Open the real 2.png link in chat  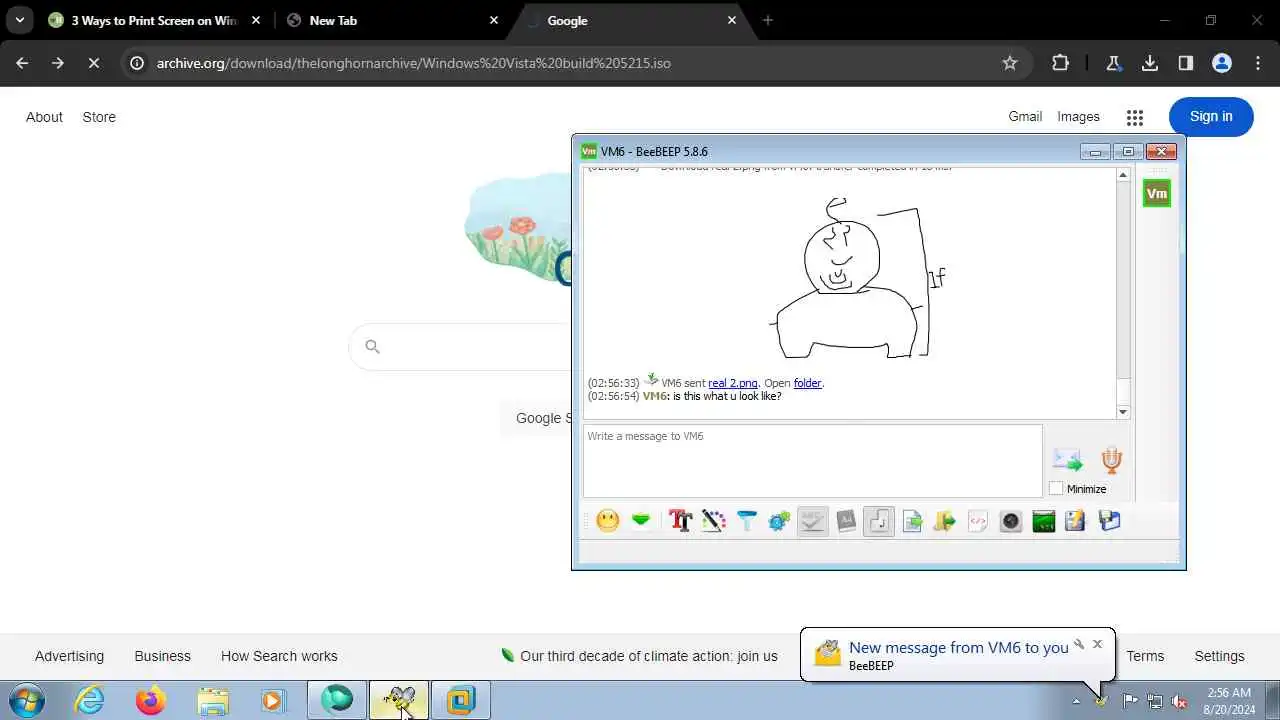[733, 383]
